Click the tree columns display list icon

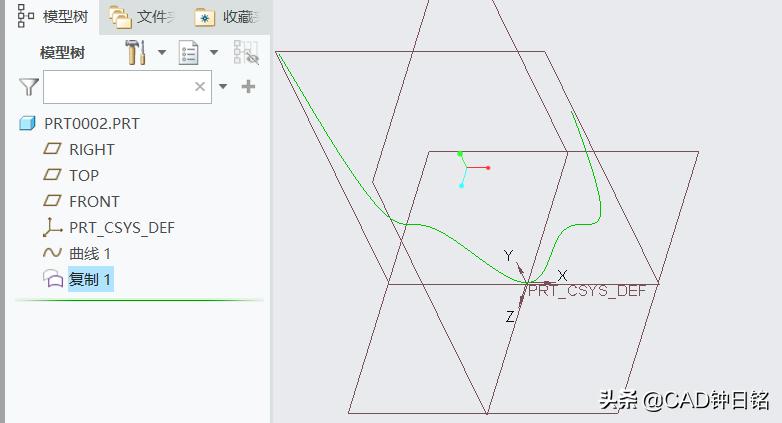[188, 53]
